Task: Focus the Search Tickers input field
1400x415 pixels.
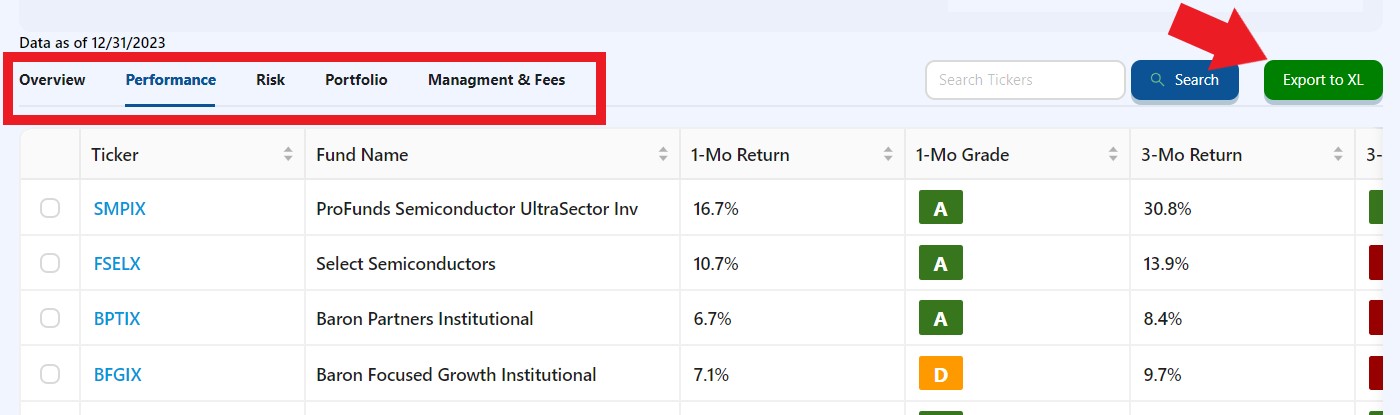Action: pos(1026,80)
